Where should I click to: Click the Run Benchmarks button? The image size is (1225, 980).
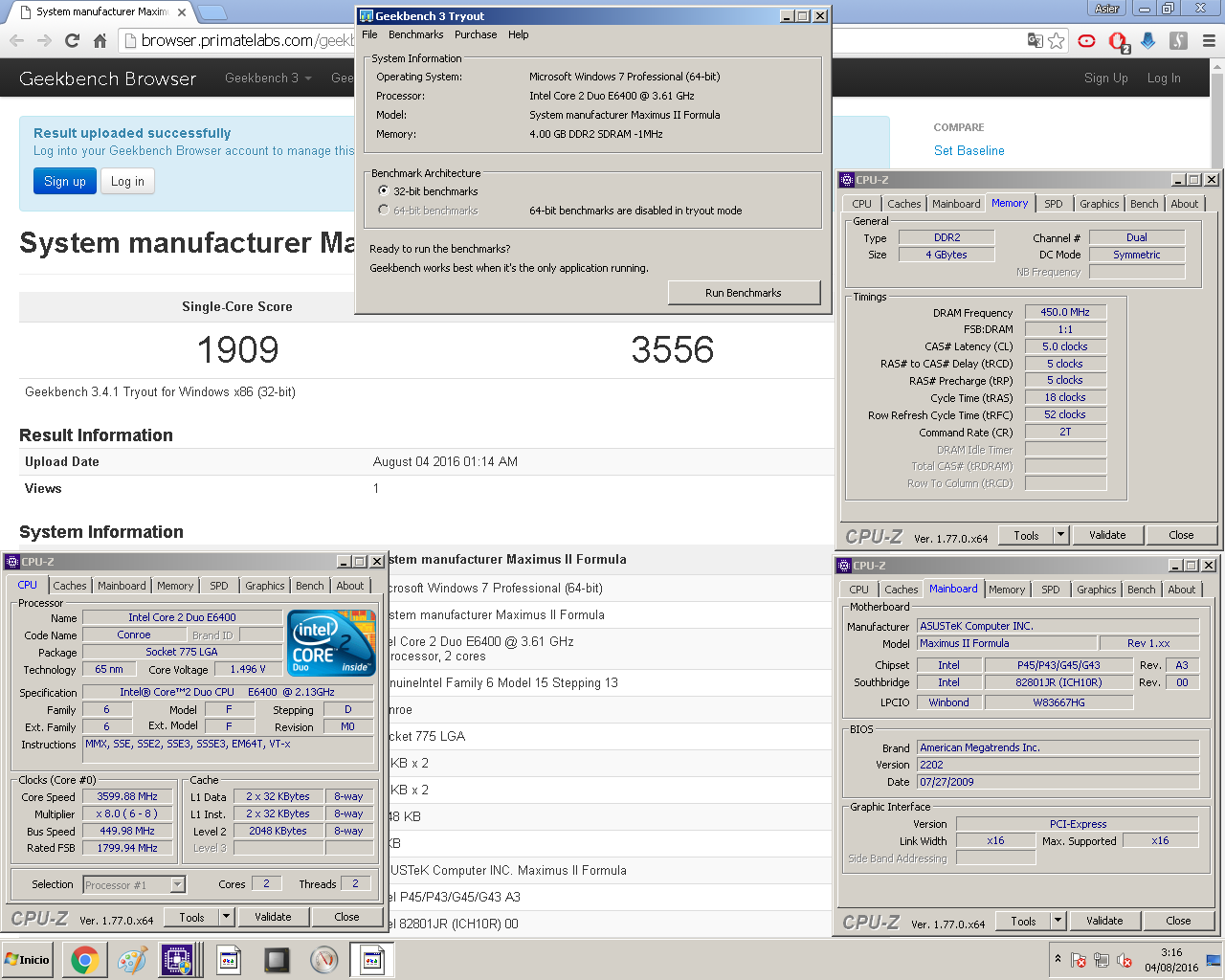(x=744, y=293)
